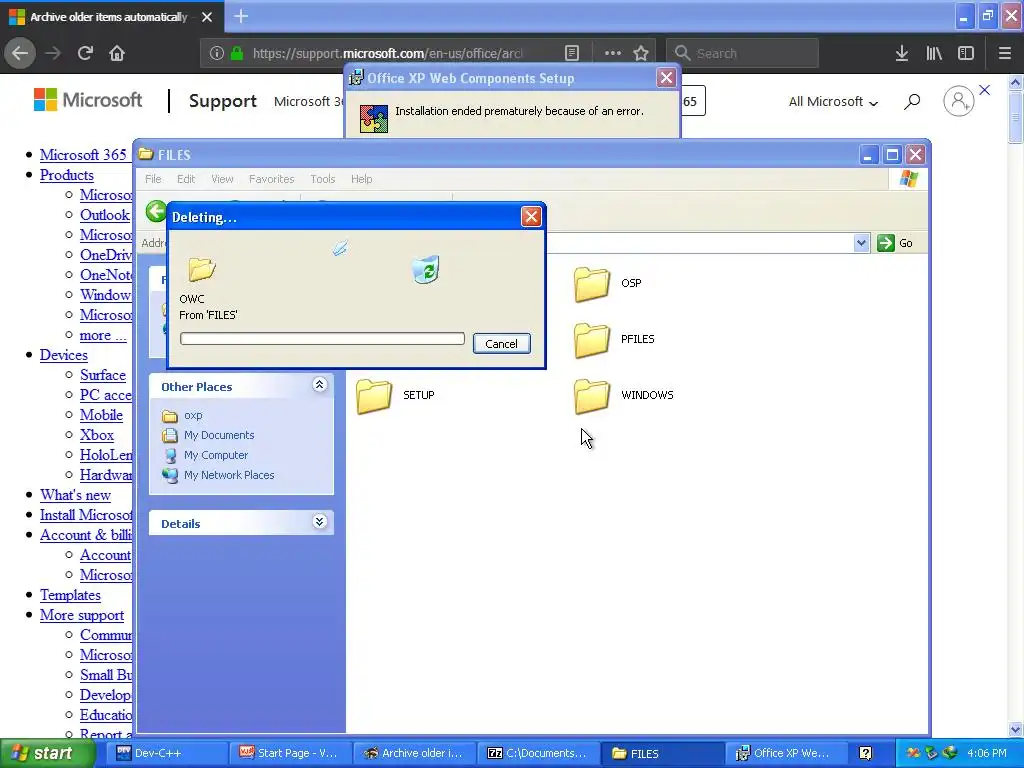Click Support heading link
Viewport: 1024px width, 768px height.
tap(223, 101)
